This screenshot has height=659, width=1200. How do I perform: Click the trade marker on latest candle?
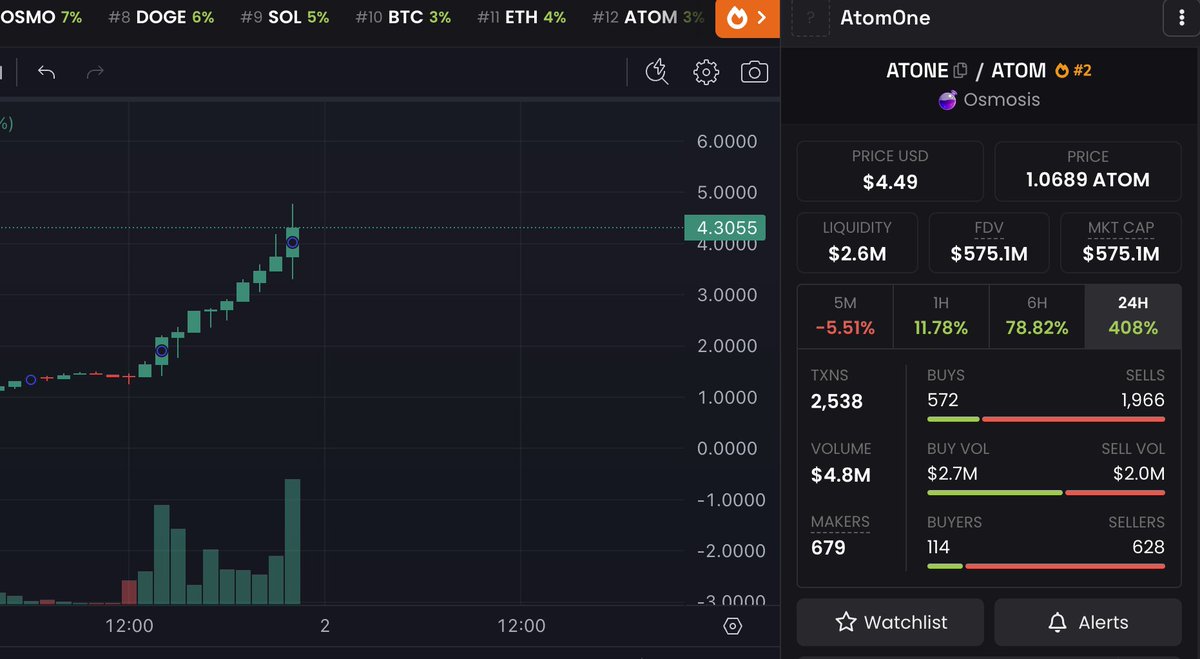click(x=292, y=242)
